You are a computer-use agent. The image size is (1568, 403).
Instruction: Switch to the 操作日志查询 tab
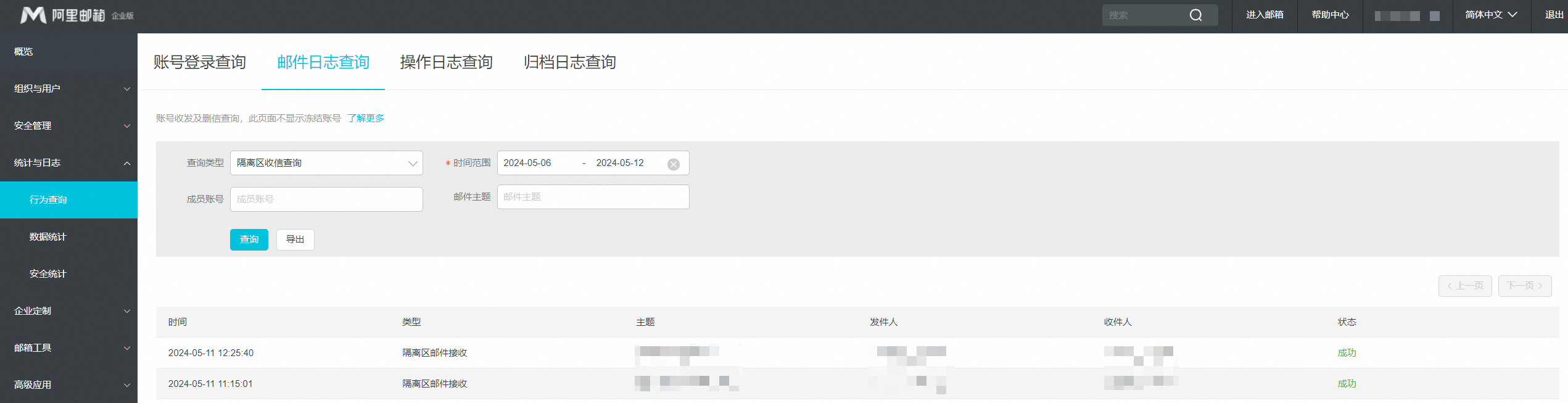pyautogui.click(x=446, y=62)
